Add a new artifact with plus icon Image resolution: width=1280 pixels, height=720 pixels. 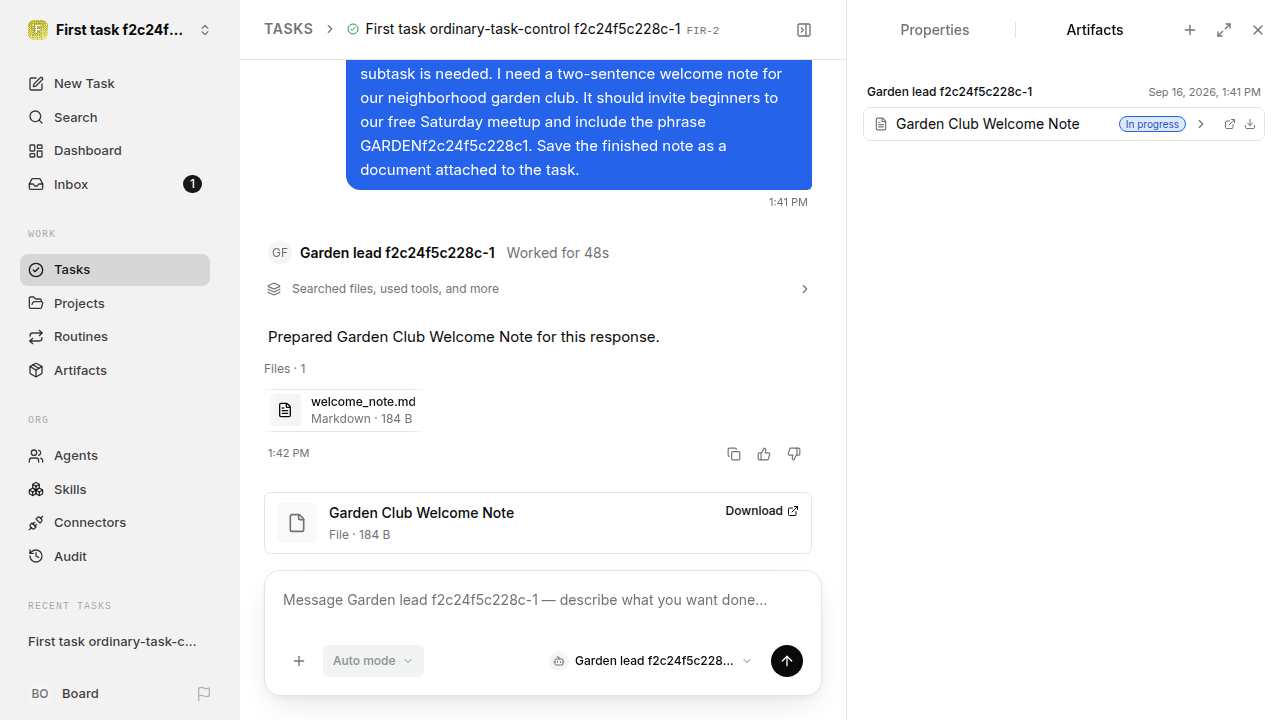(x=1190, y=30)
